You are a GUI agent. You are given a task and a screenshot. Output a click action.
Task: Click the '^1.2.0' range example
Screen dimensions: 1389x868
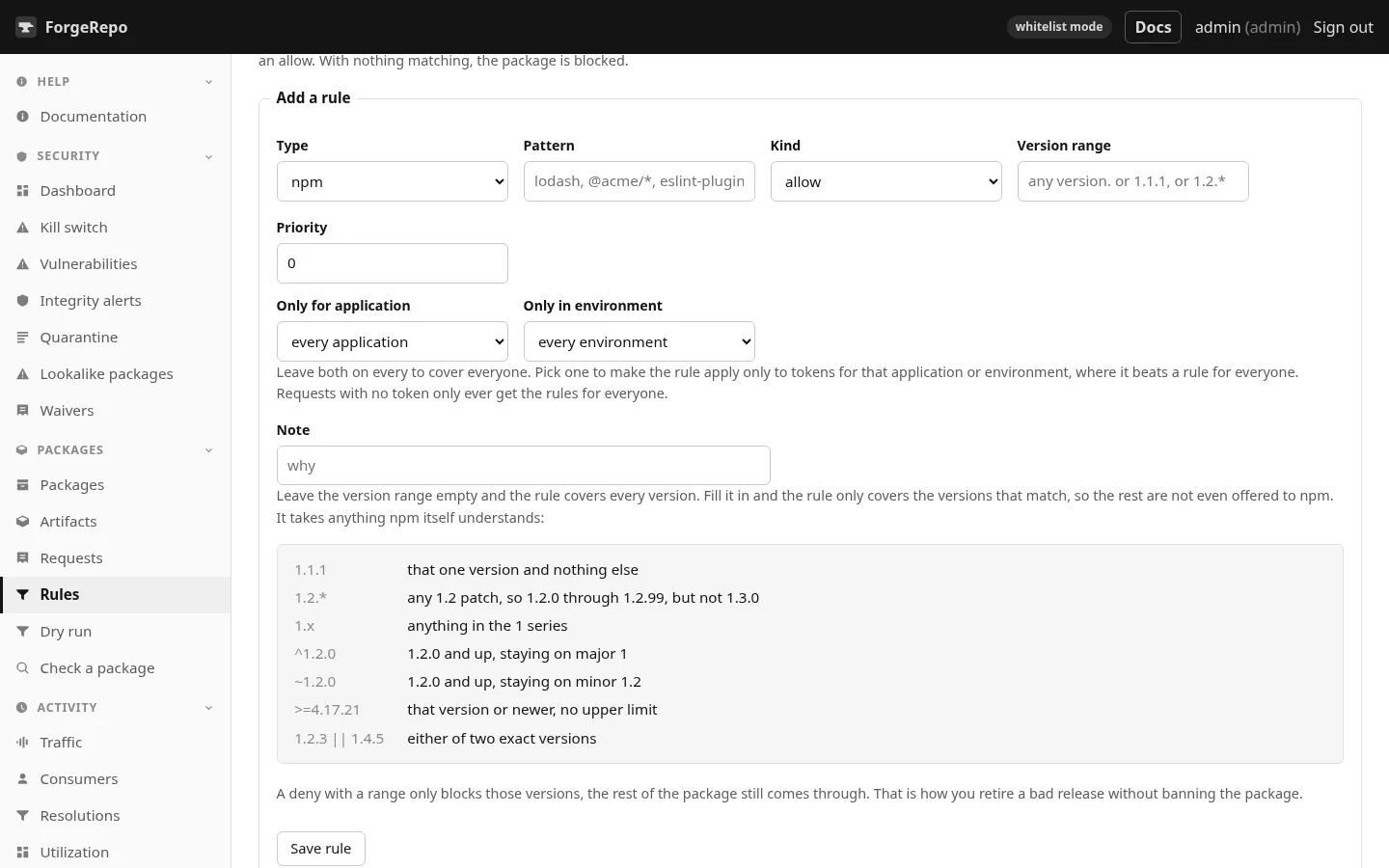[x=315, y=654]
